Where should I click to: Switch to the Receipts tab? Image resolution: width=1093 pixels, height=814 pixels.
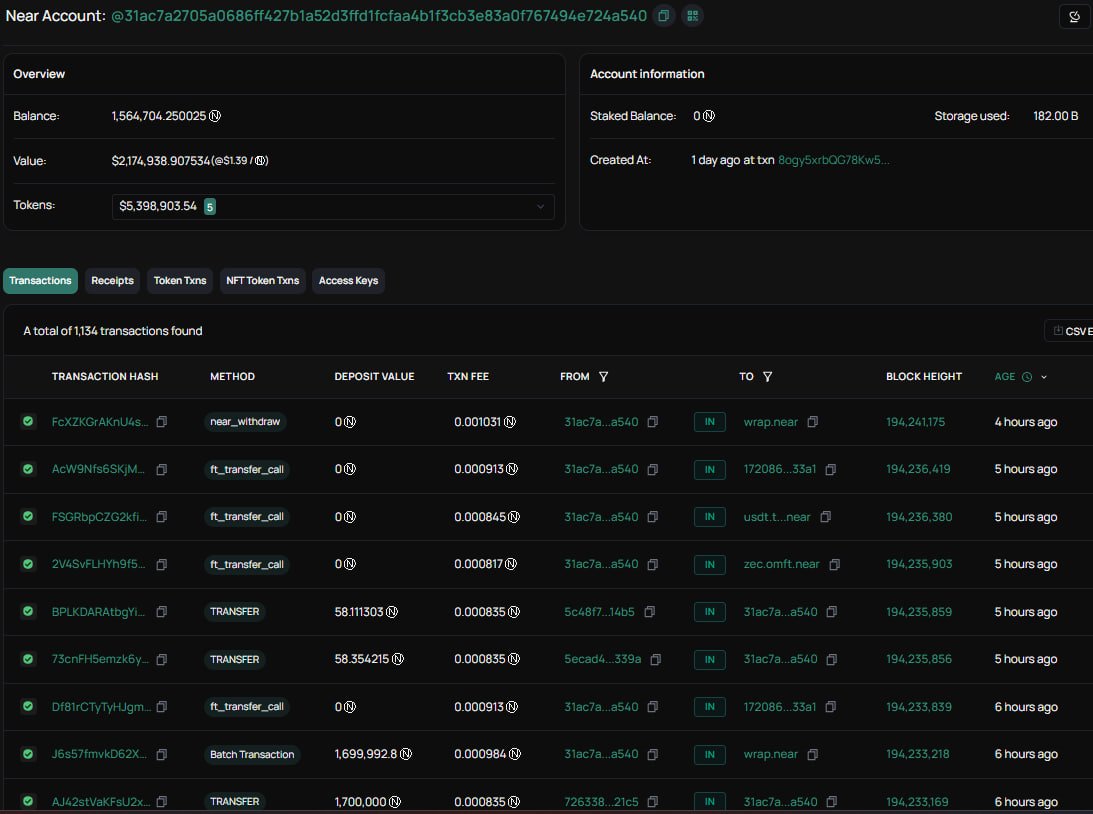[x=112, y=281]
